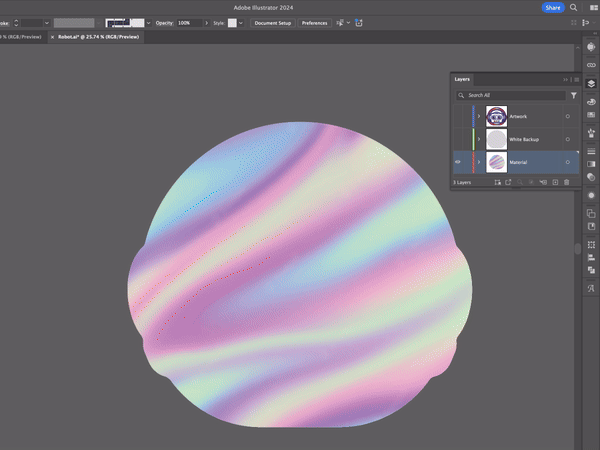Expand the Artwork layer contents
The width and height of the screenshot is (600, 450).
tap(479, 116)
